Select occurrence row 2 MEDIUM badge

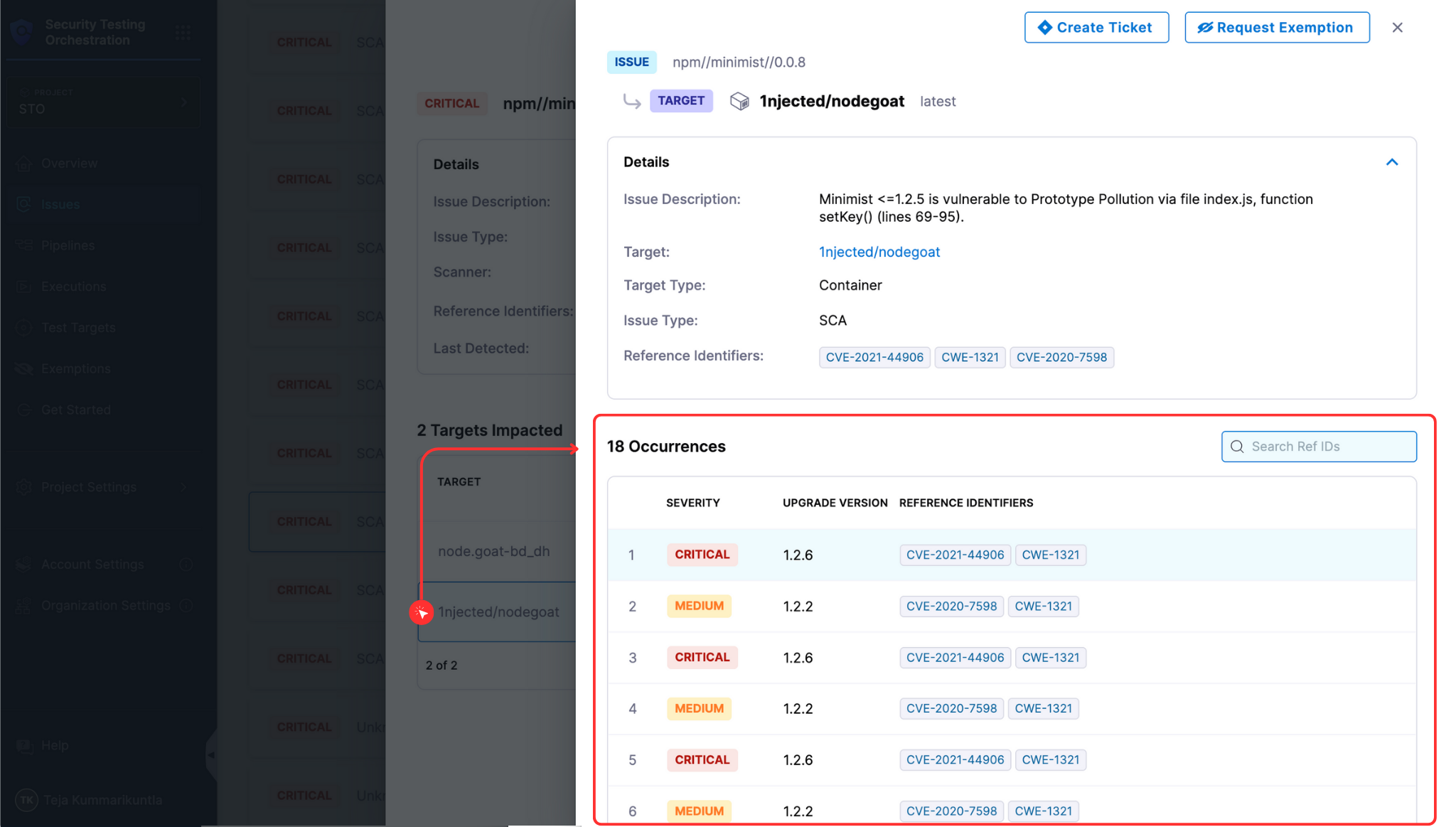[x=699, y=606]
